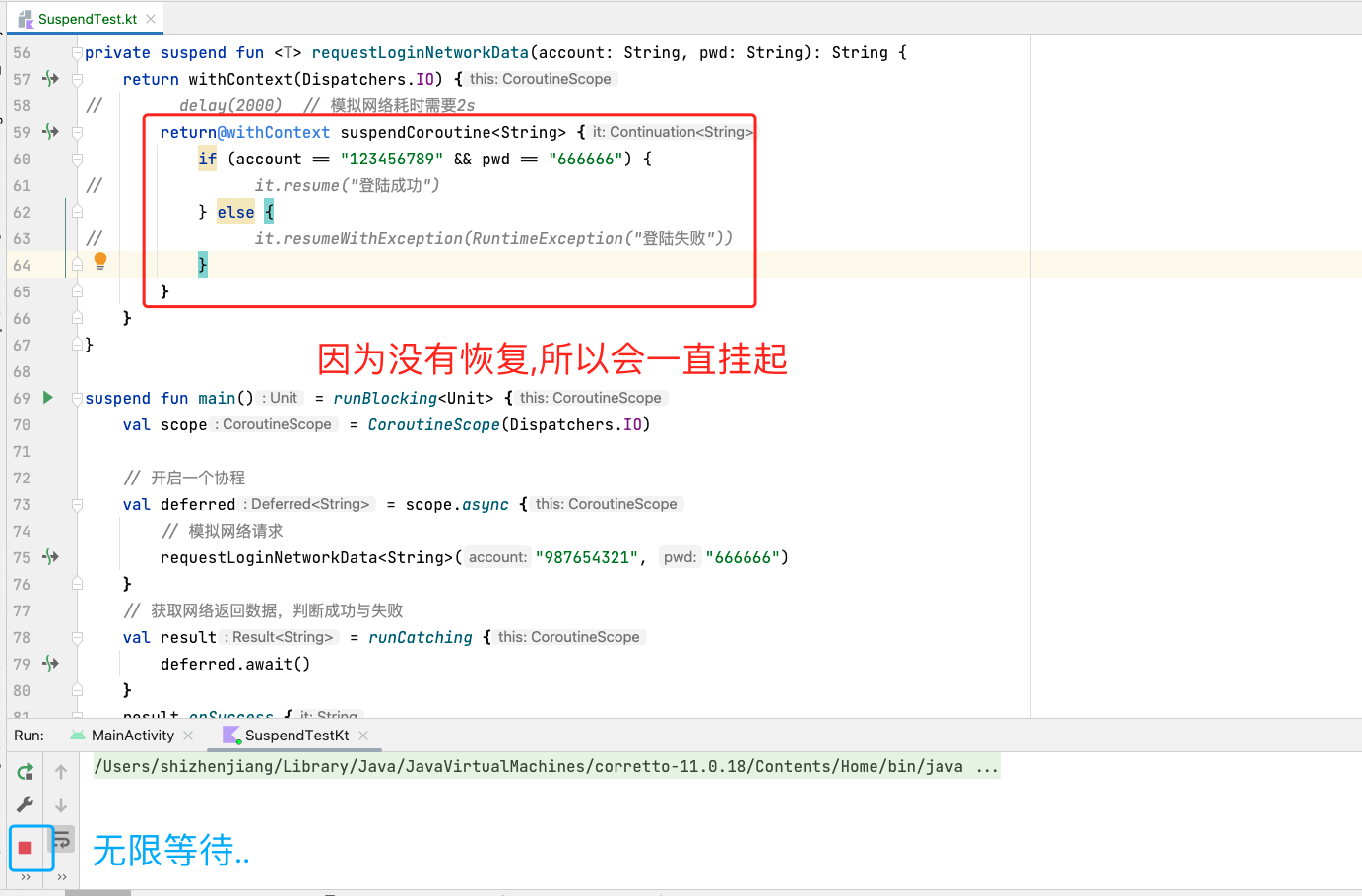Click the Deferred<String> type hint on line 73
The image size is (1362, 896).
point(308,504)
